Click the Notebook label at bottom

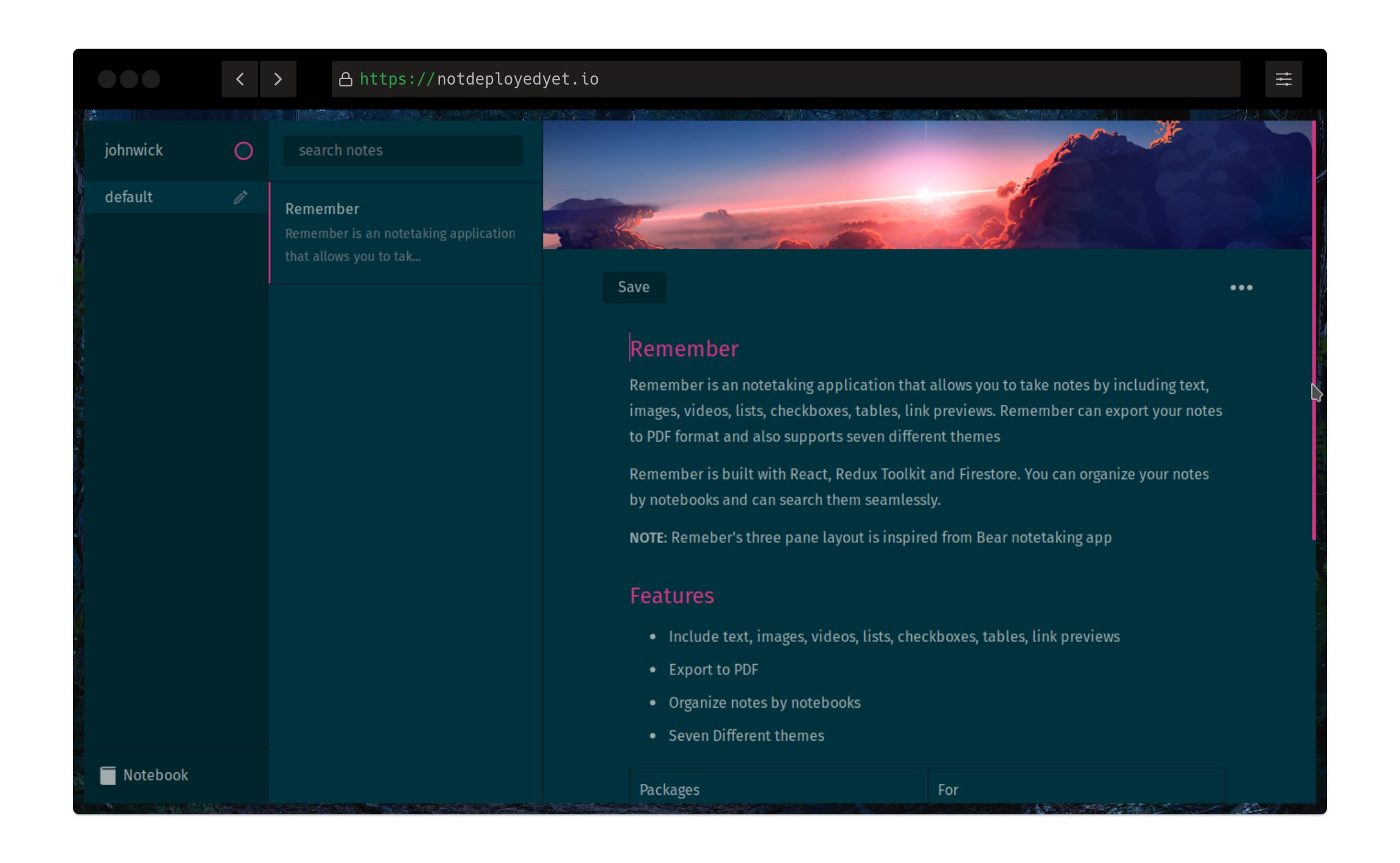click(156, 775)
